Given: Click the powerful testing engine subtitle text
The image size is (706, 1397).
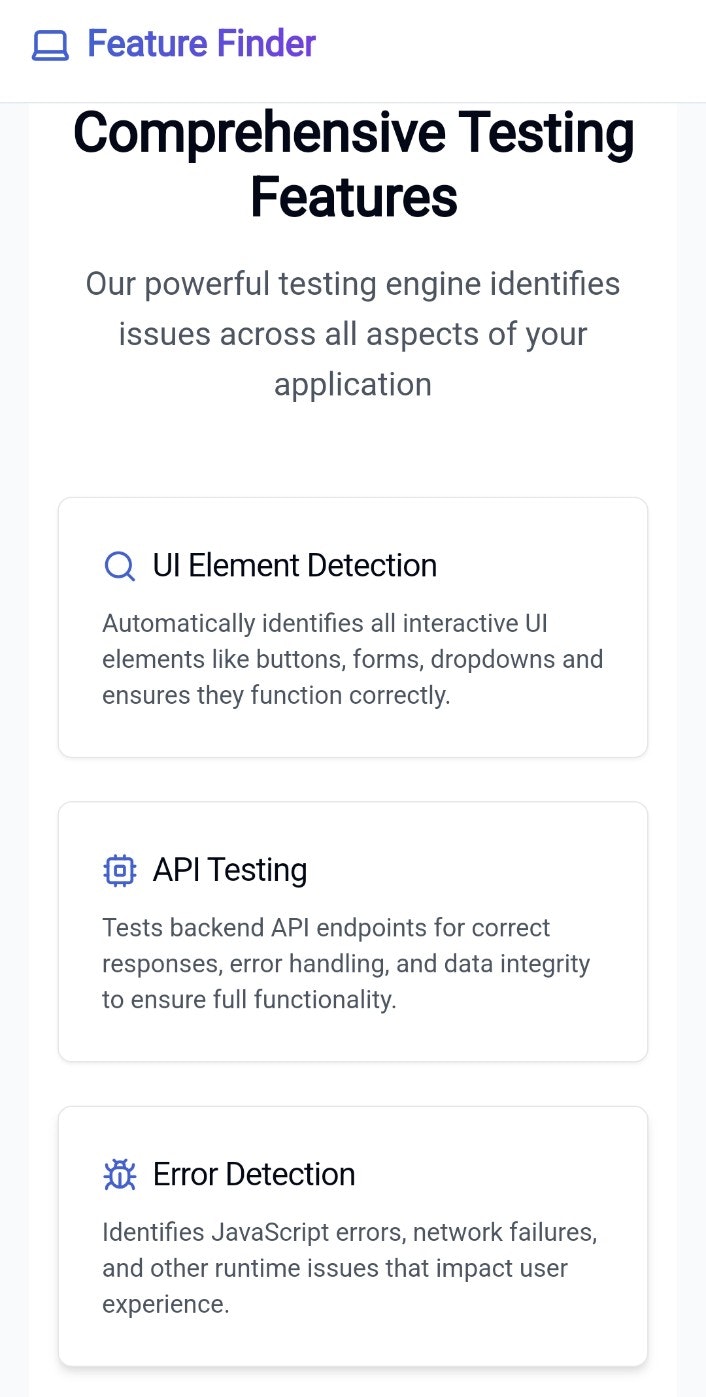Looking at the screenshot, I should (353, 334).
